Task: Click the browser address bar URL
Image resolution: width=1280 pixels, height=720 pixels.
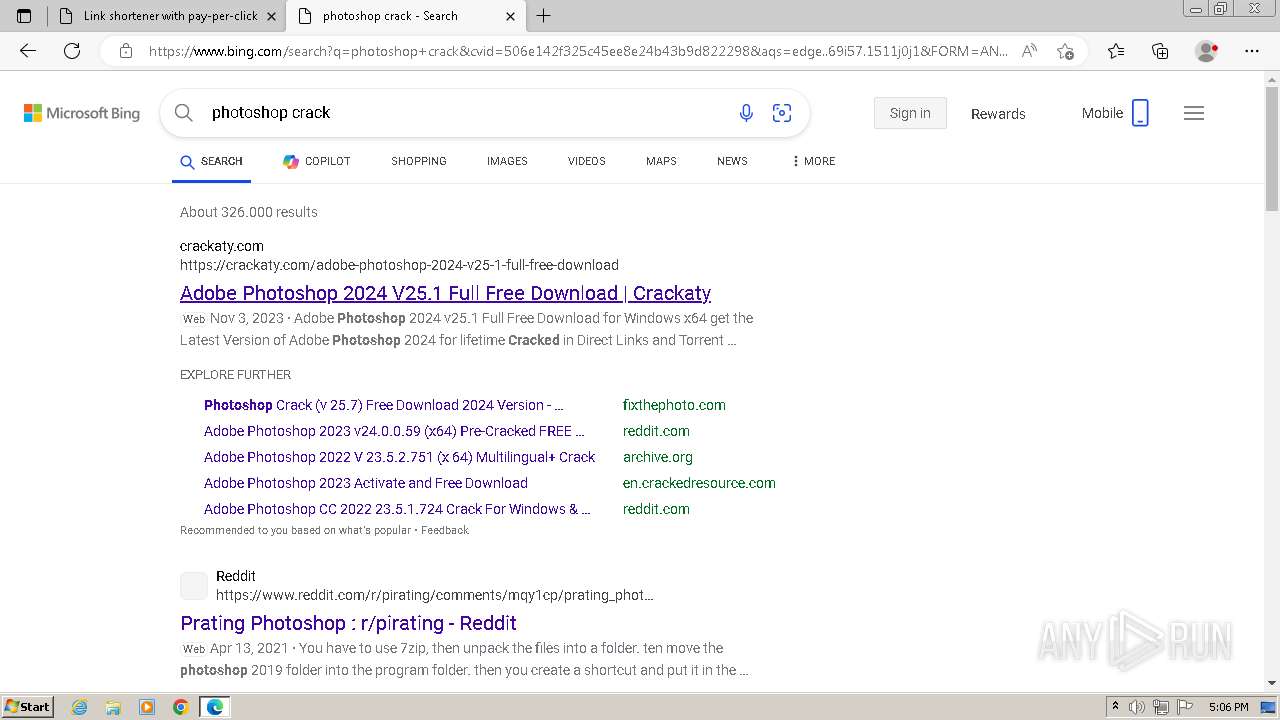Action: pos(578,51)
